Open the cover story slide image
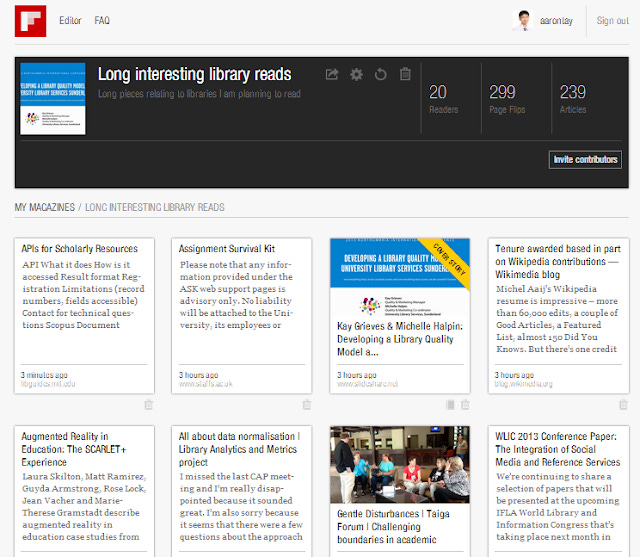Viewport: 640px width, 557px height. point(400,277)
